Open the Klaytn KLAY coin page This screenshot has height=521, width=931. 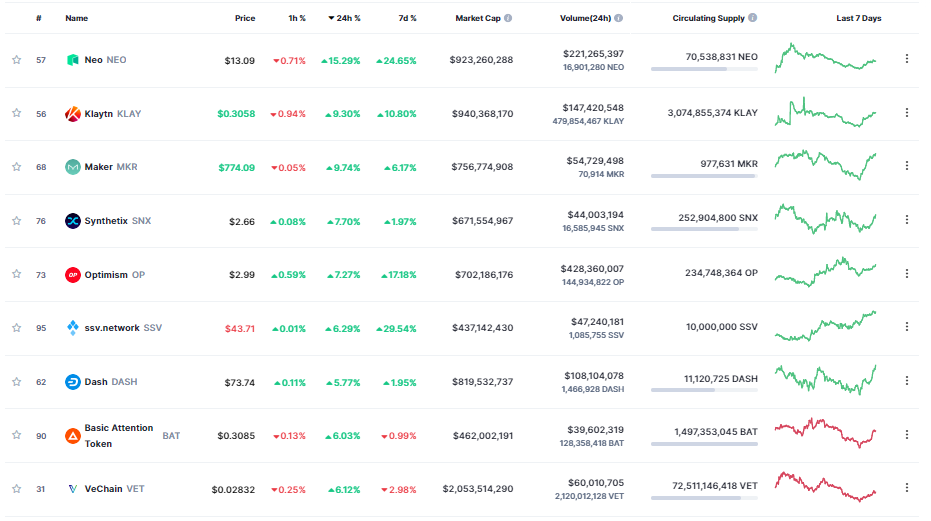point(113,113)
